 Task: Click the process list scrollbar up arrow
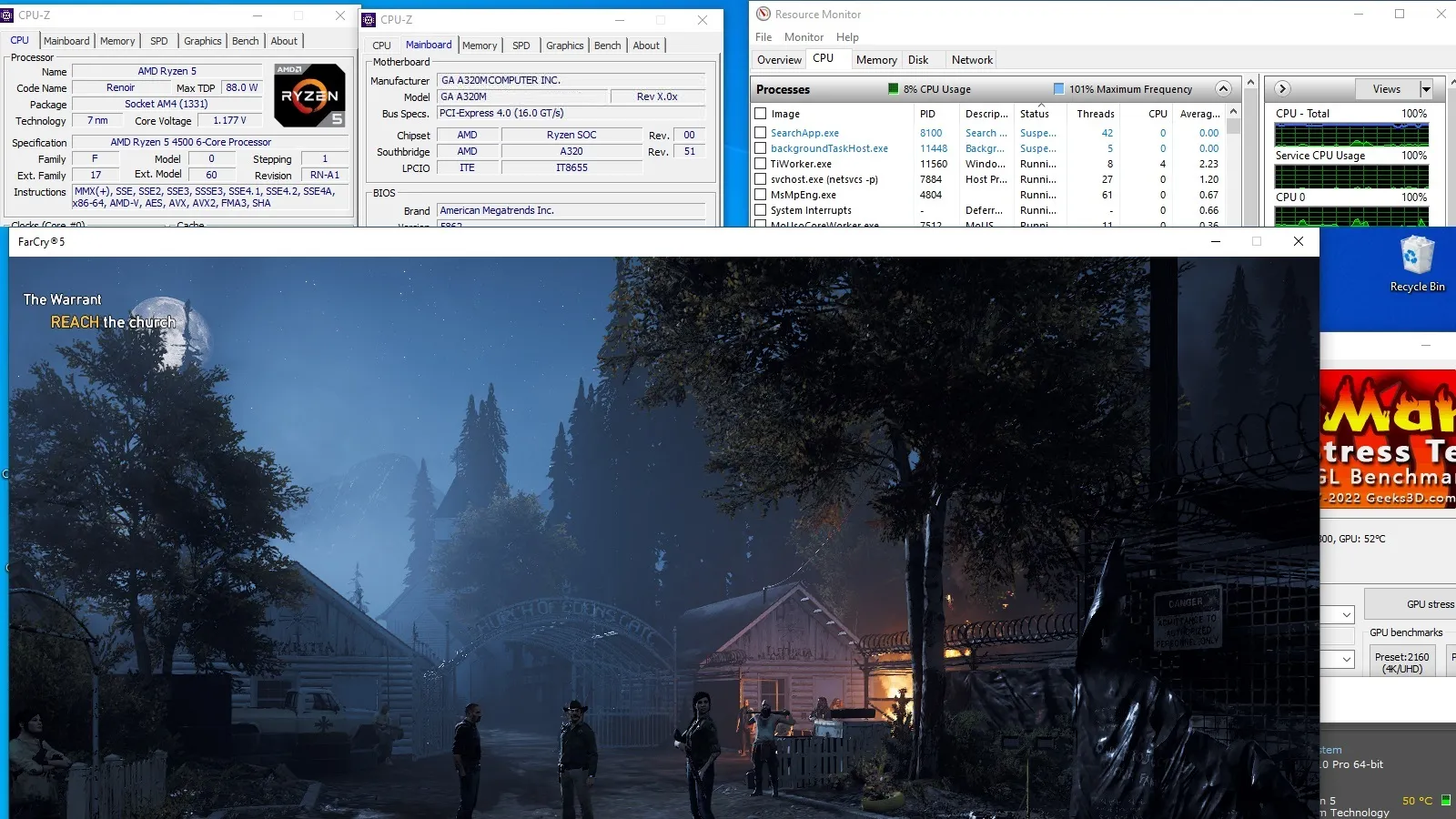coord(1233,112)
